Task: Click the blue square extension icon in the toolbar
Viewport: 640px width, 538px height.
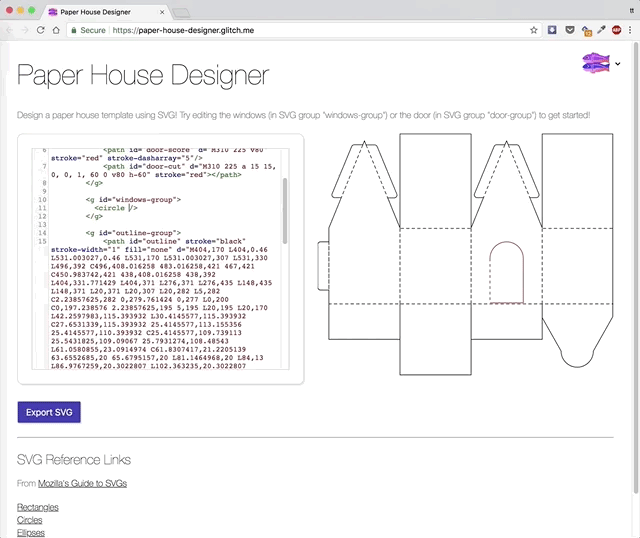Action: [x=552, y=30]
